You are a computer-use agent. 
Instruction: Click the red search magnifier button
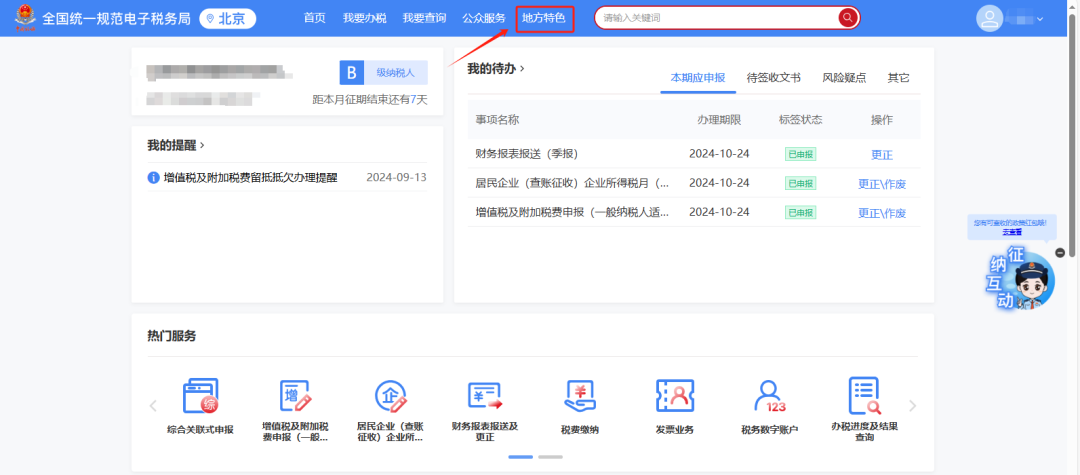click(848, 18)
